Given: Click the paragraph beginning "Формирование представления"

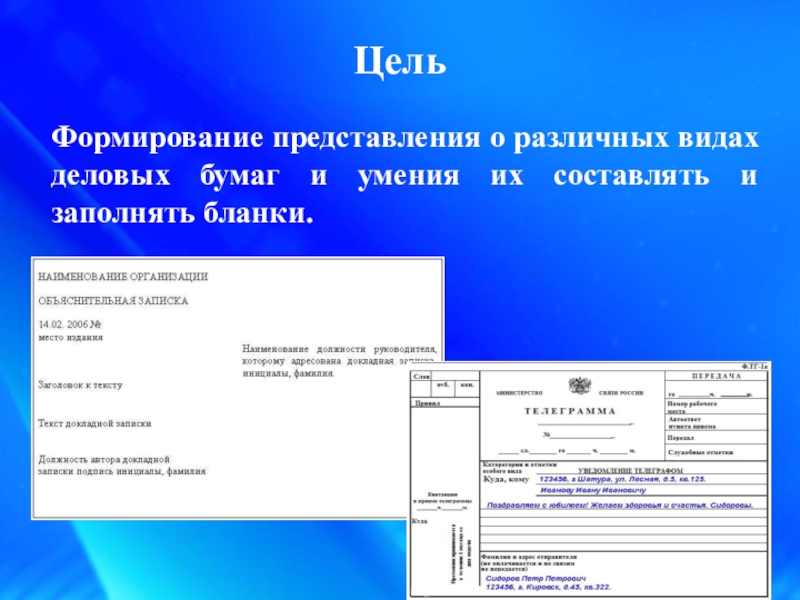Looking at the screenshot, I should [x=404, y=175].
